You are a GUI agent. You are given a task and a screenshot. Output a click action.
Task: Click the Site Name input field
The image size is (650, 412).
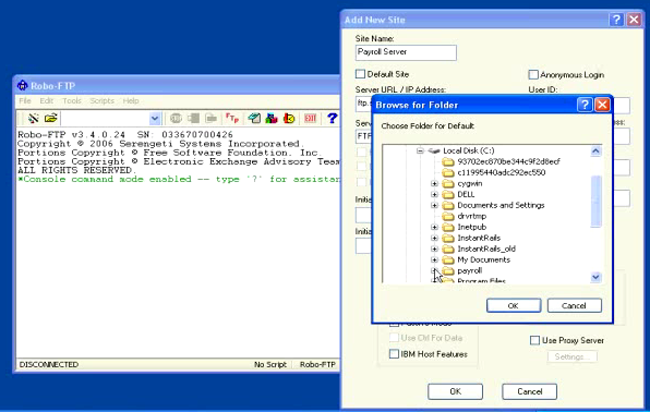pos(406,53)
